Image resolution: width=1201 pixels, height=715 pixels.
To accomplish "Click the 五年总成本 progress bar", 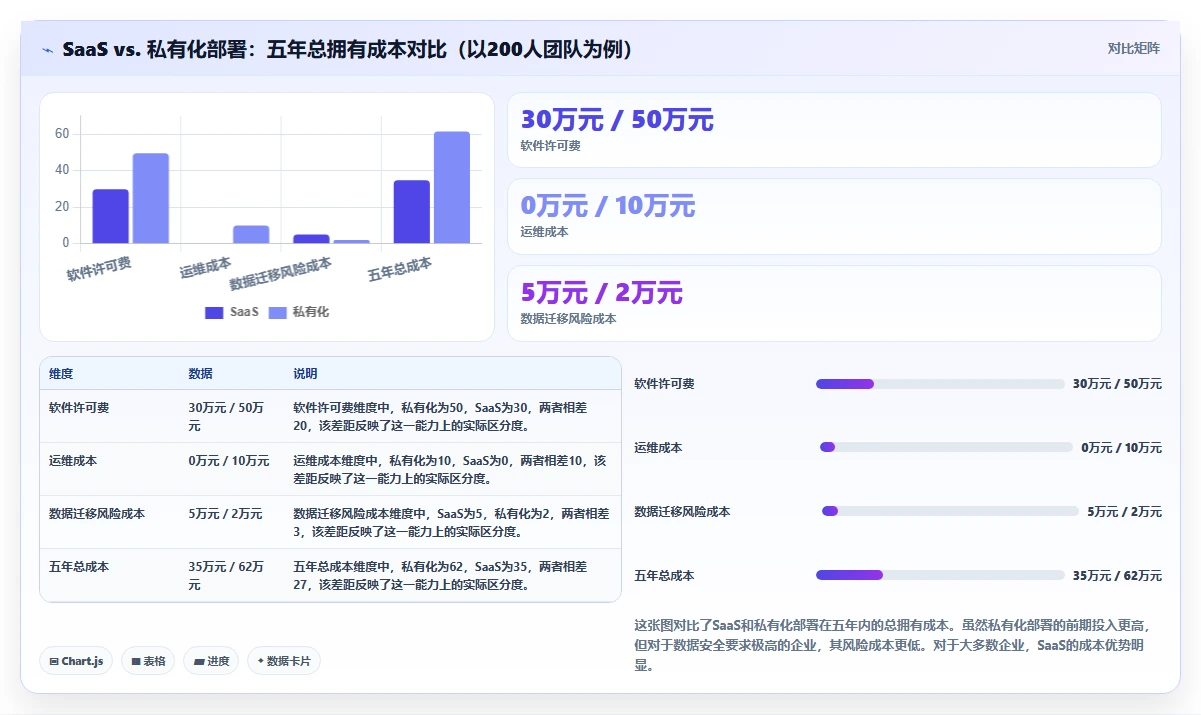I will coord(940,575).
